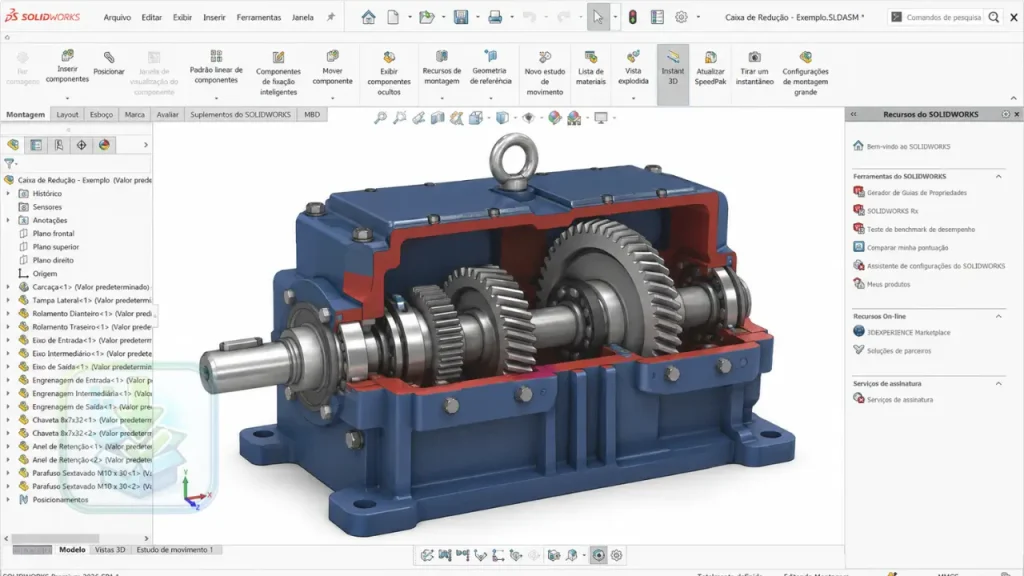
Task: Open the ConfigurationManager tab icon
Action: coord(59,145)
